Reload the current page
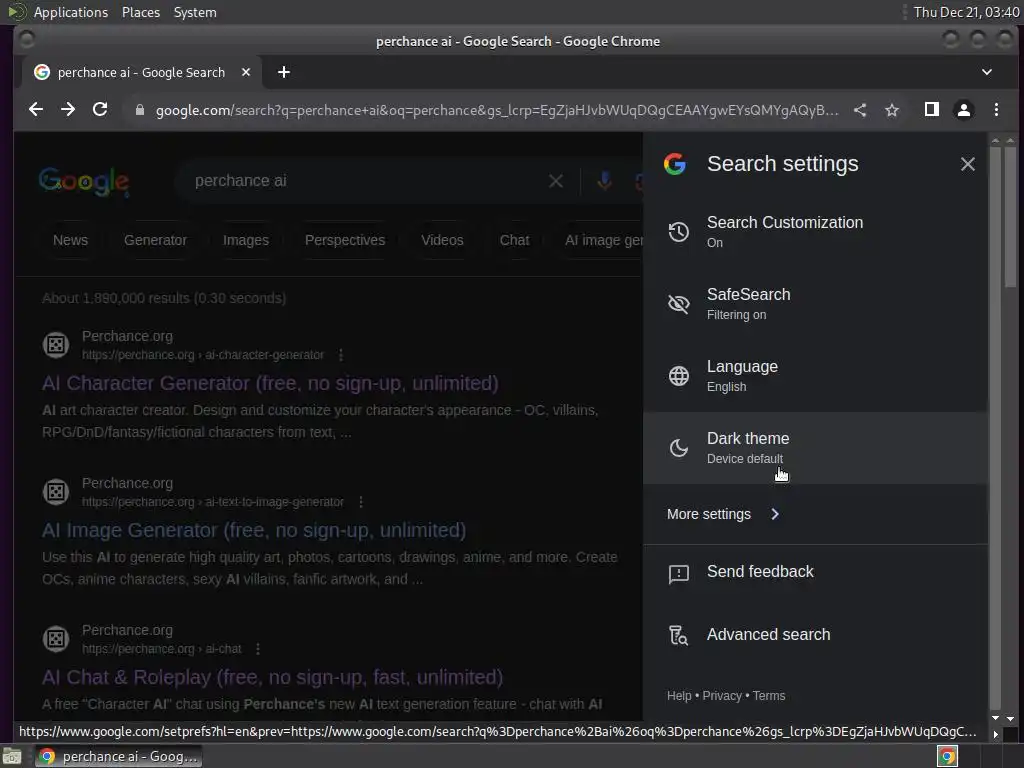 (x=100, y=110)
